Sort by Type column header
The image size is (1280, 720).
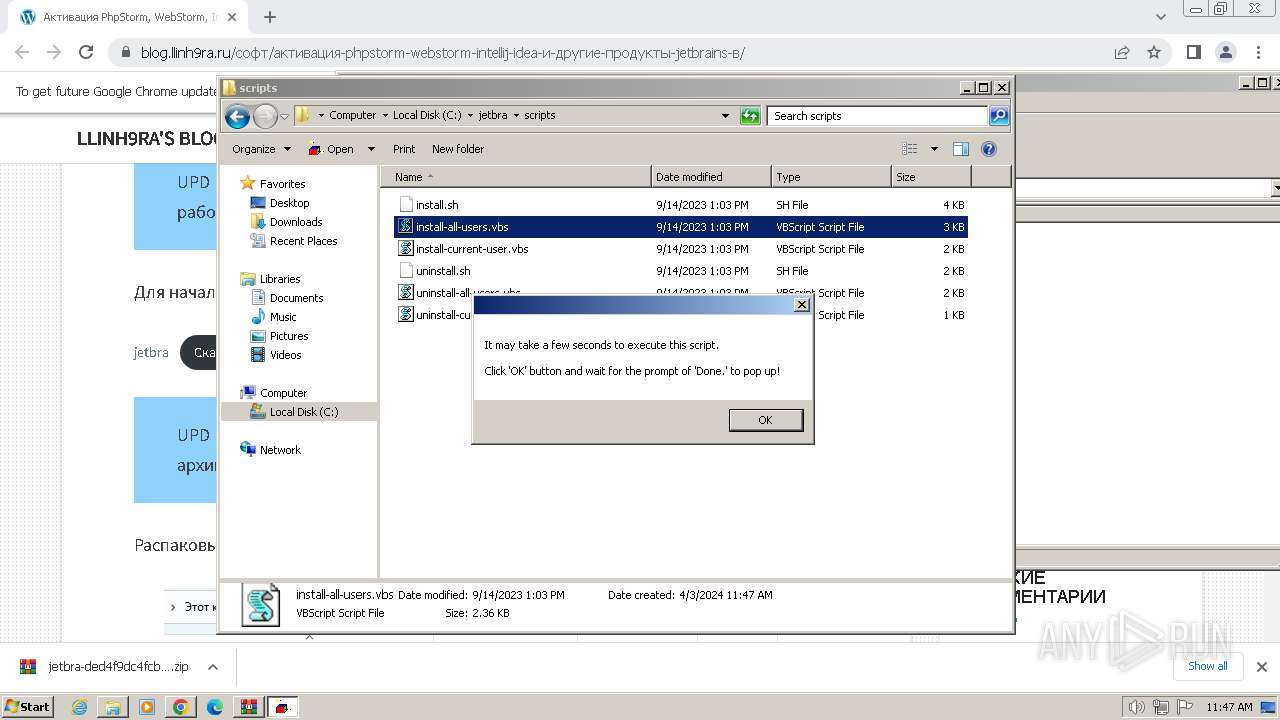coord(831,177)
